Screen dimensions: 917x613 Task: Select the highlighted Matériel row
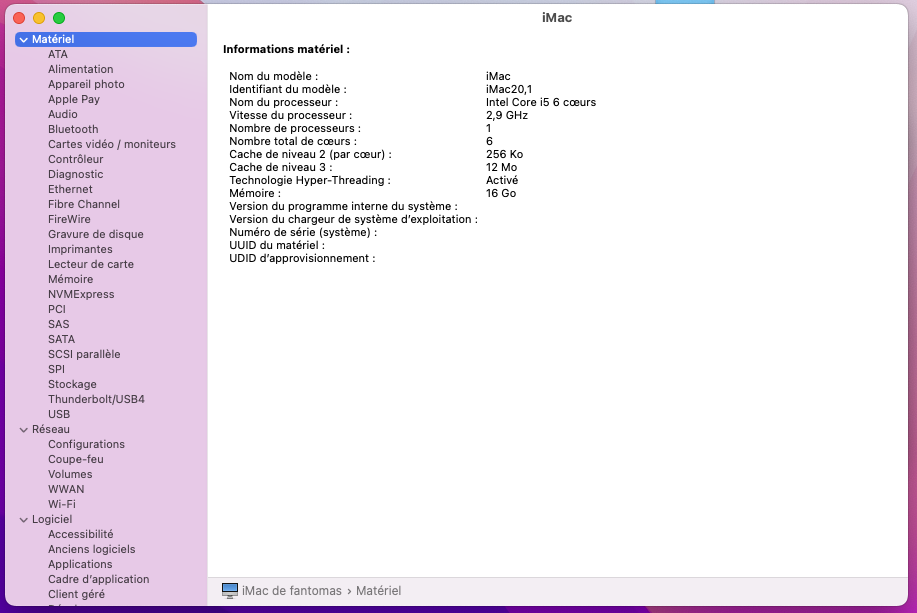[x=106, y=39]
